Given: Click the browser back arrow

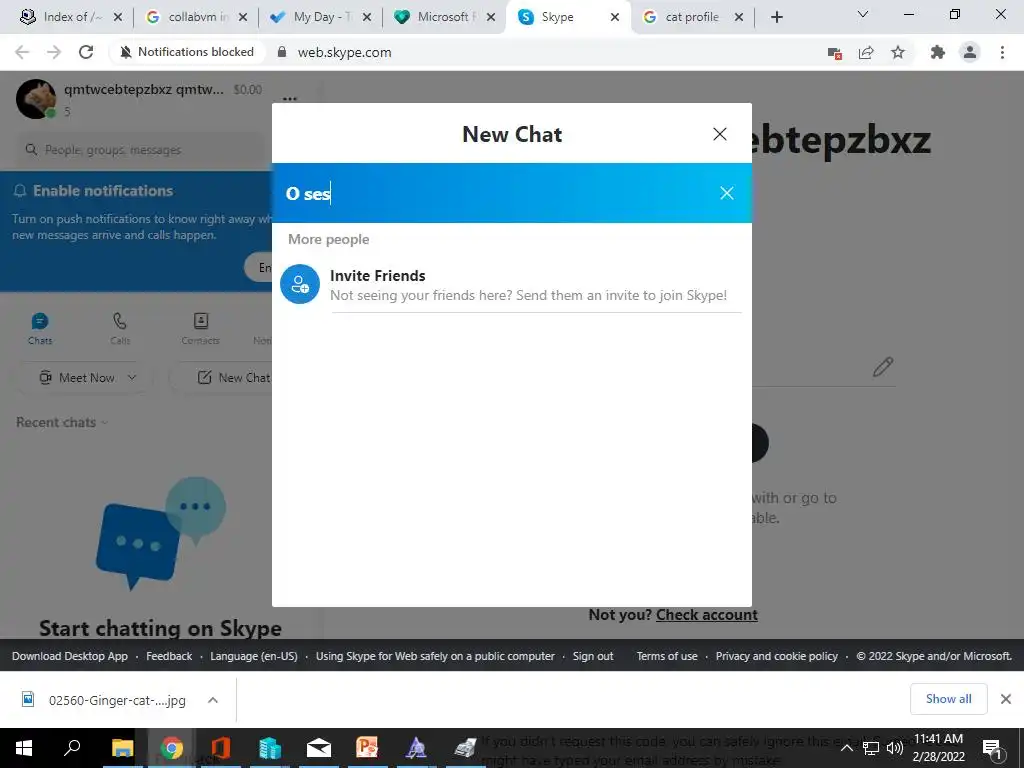Looking at the screenshot, I should pos(22,52).
